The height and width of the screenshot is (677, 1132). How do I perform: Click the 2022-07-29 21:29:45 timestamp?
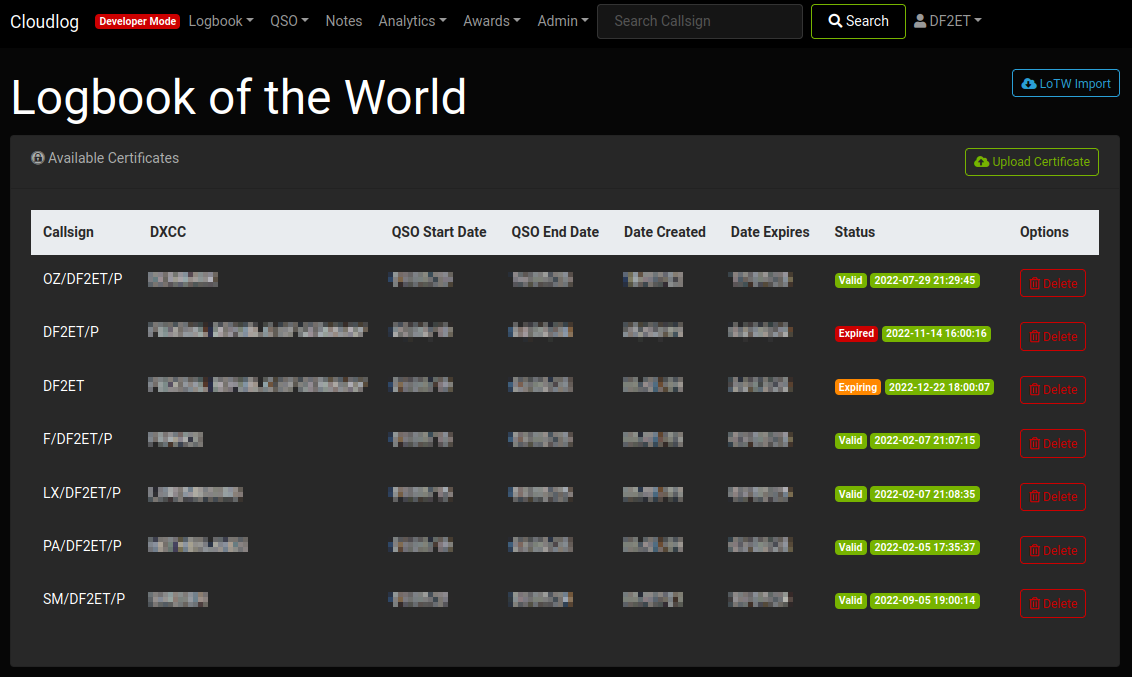[x=925, y=280]
